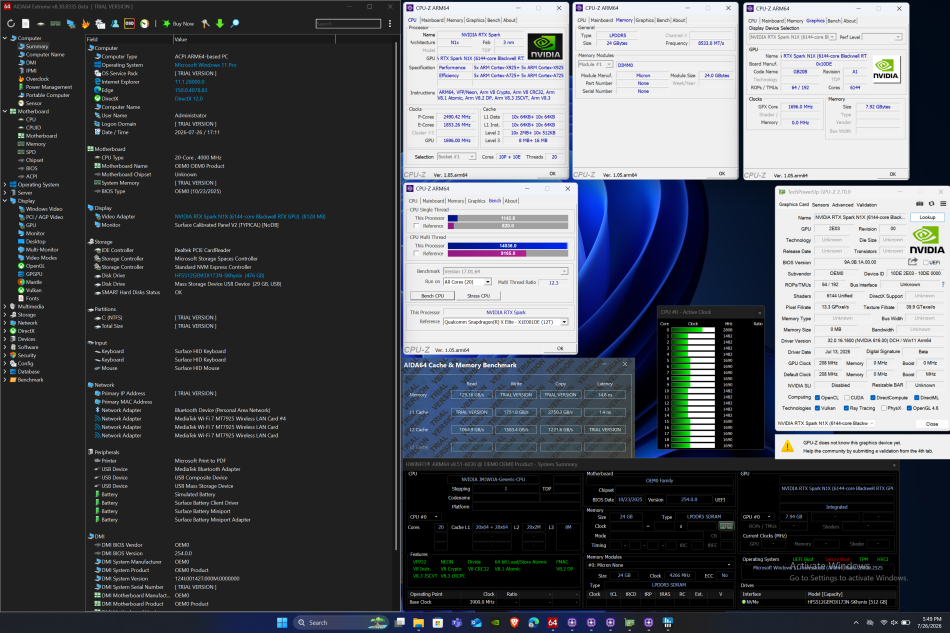
Task: Open AIDA64 Disk Benchmark OSD icon
Action: coord(129,24)
